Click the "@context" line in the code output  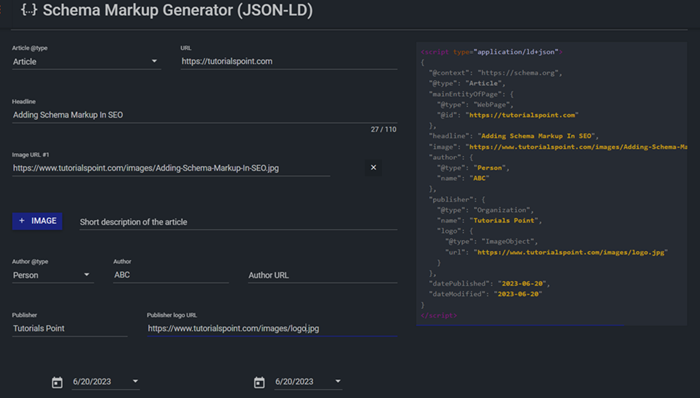click(x=496, y=73)
